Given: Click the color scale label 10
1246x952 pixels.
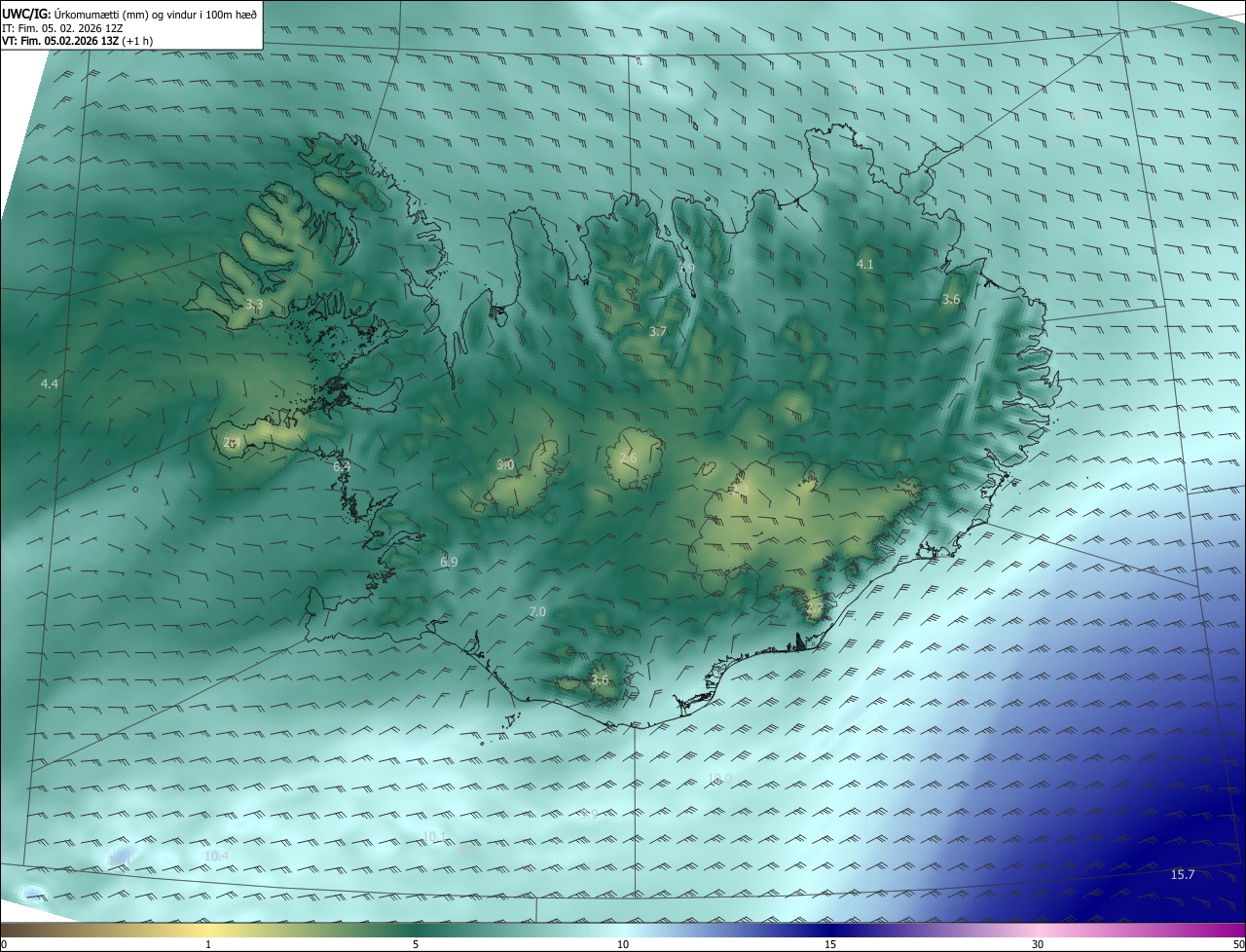Looking at the screenshot, I should (x=623, y=945).
